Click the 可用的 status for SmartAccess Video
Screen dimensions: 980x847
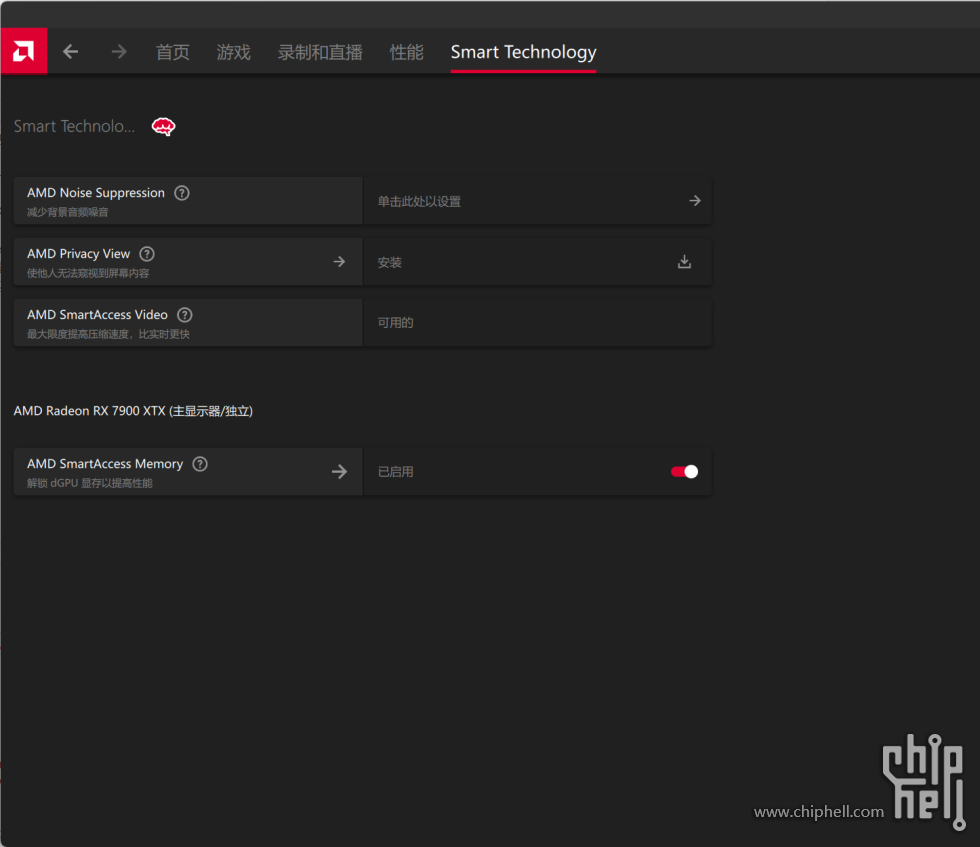395,323
